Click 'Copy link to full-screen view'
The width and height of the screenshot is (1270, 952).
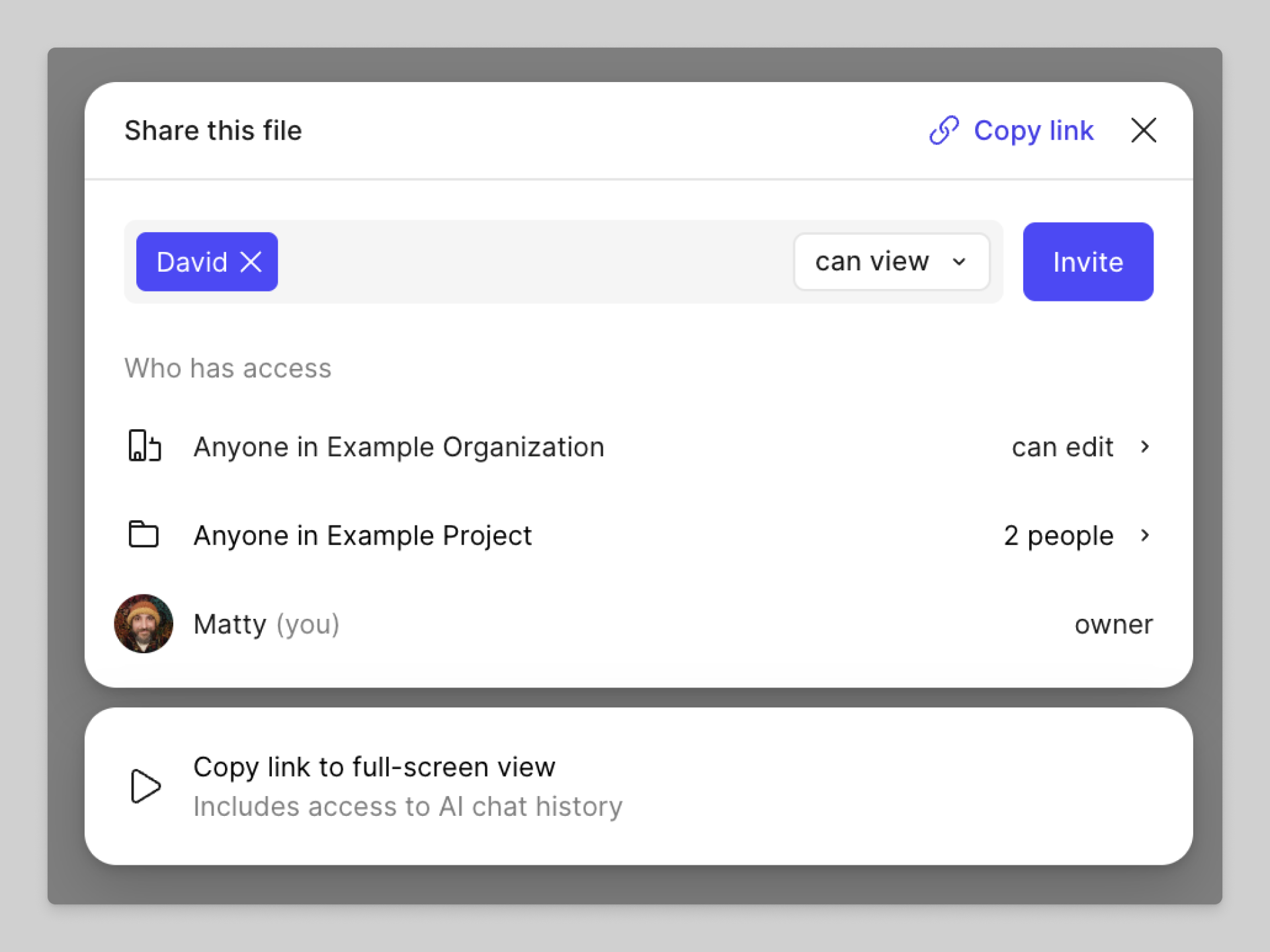click(x=374, y=767)
